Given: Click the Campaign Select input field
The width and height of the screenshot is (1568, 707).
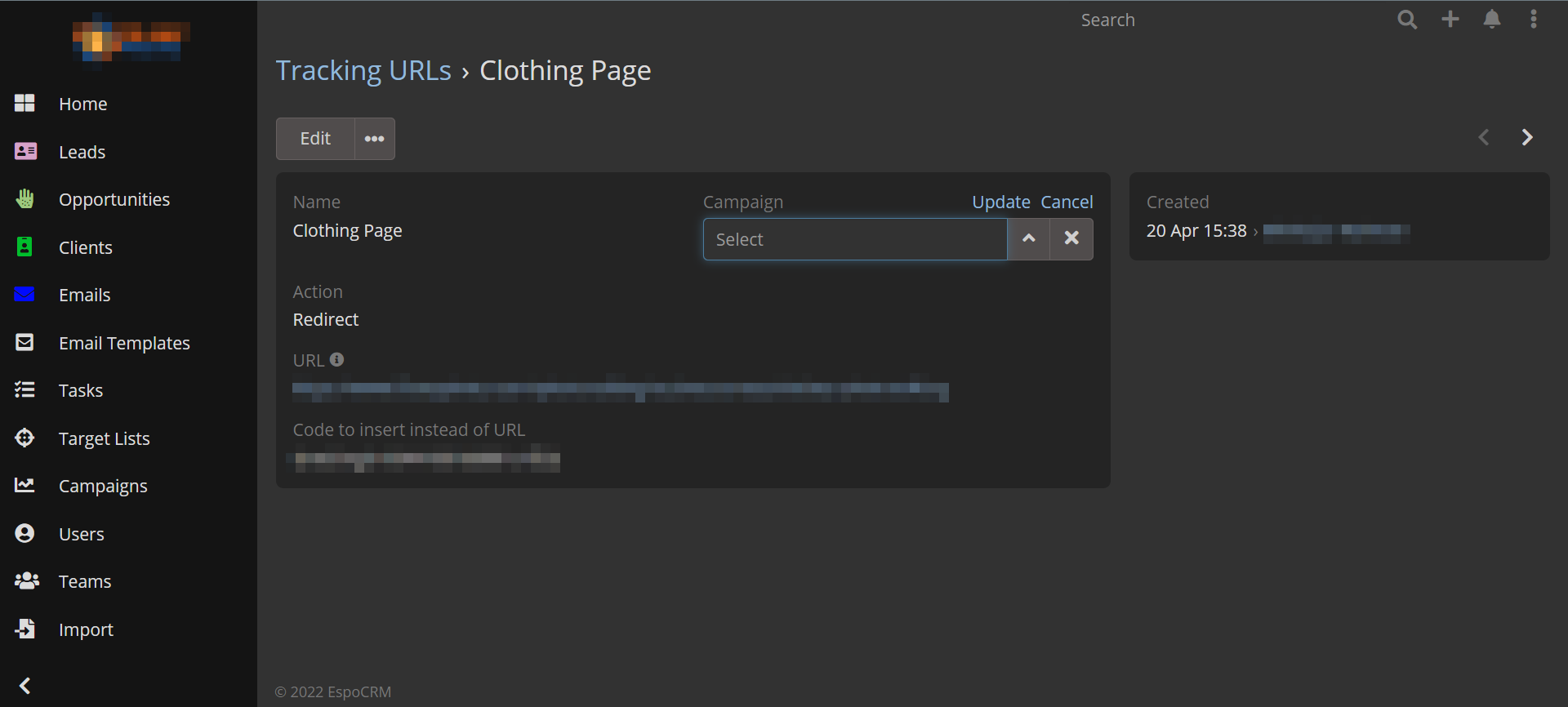Looking at the screenshot, I should tap(854, 239).
